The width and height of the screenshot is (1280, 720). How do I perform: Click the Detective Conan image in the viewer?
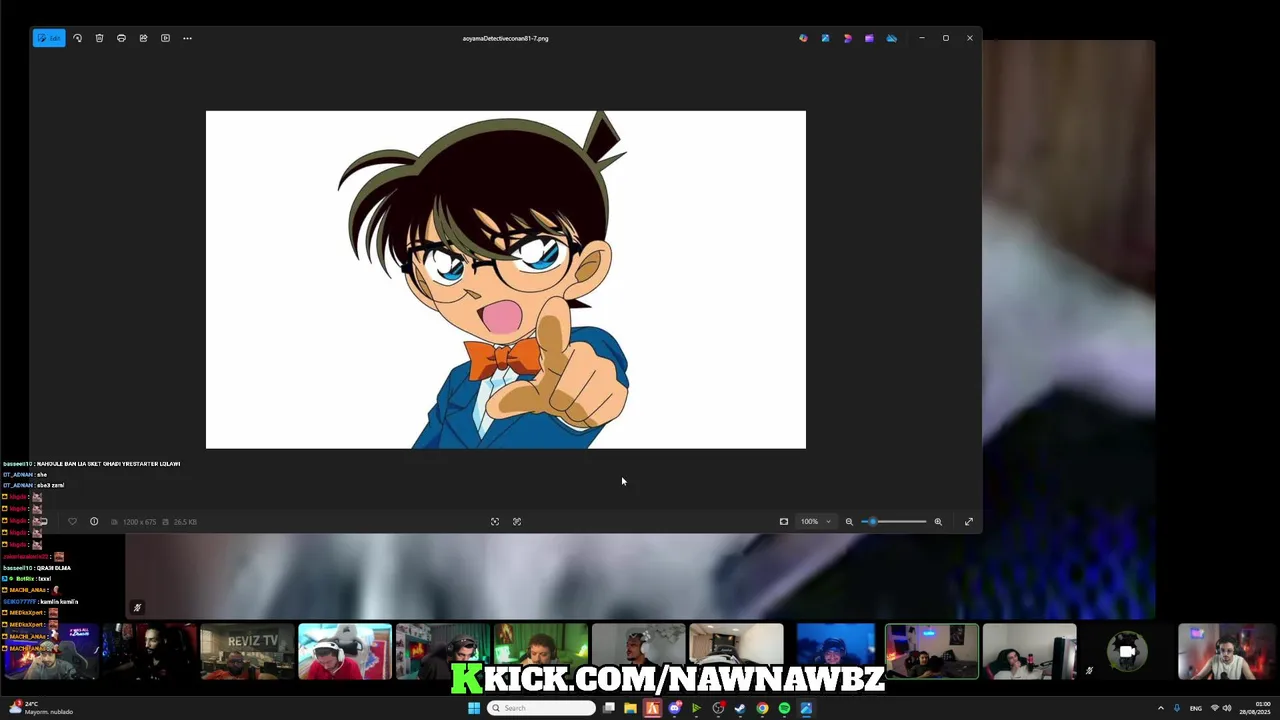pyautogui.click(x=505, y=280)
